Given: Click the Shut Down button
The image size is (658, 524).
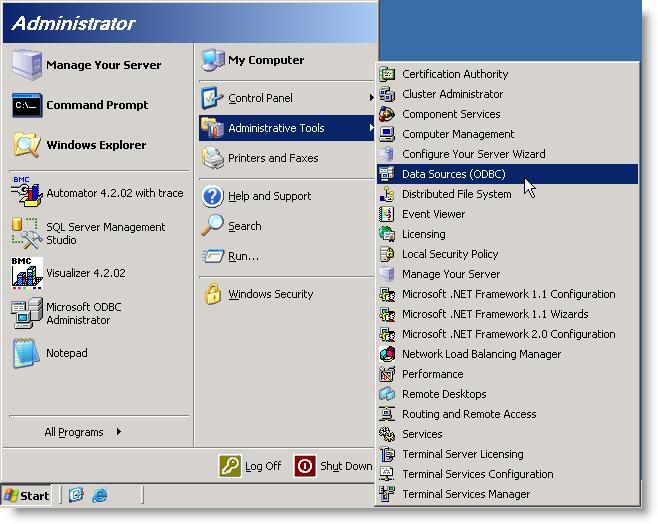Looking at the screenshot, I should point(334,466).
